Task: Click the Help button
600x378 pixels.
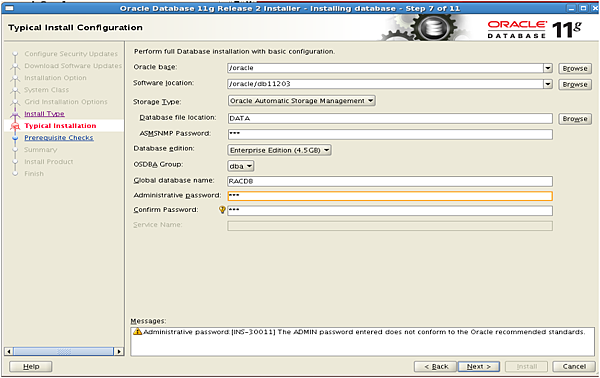Action: [x=31, y=367]
